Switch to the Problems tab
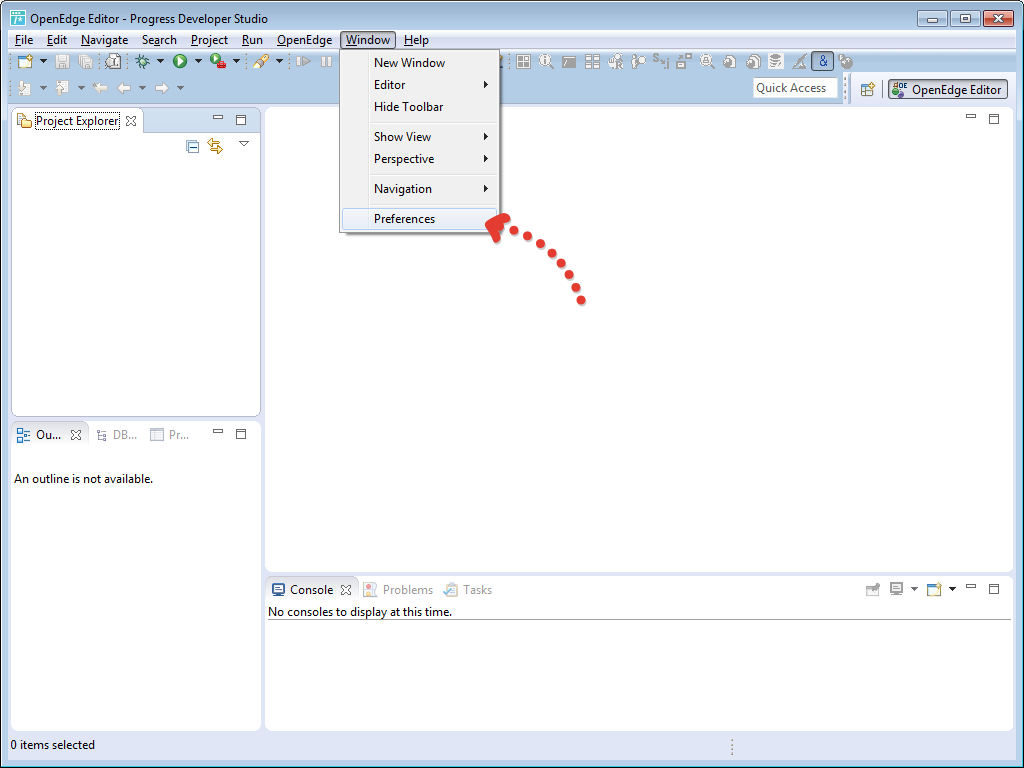The image size is (1024, 768). 398,590
